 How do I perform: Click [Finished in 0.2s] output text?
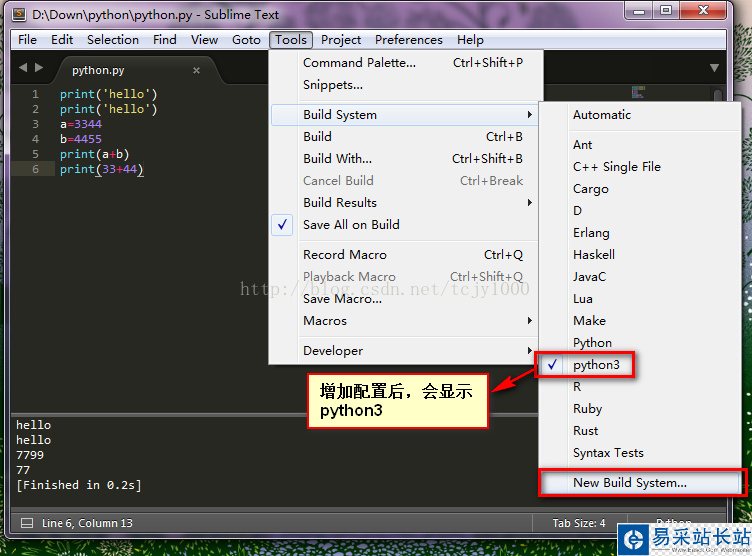point(79,485)
